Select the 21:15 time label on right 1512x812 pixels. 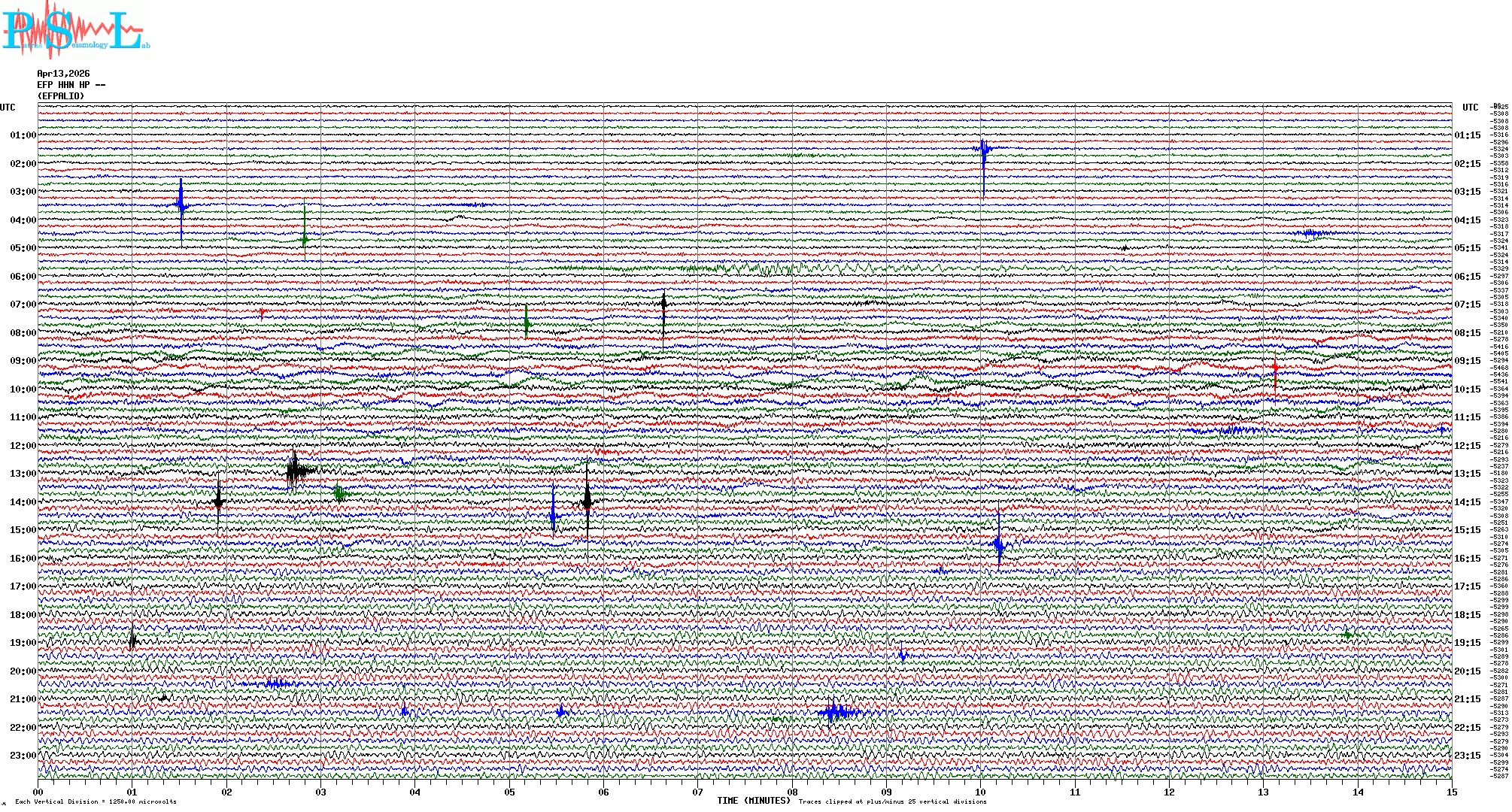(1467, 699)
